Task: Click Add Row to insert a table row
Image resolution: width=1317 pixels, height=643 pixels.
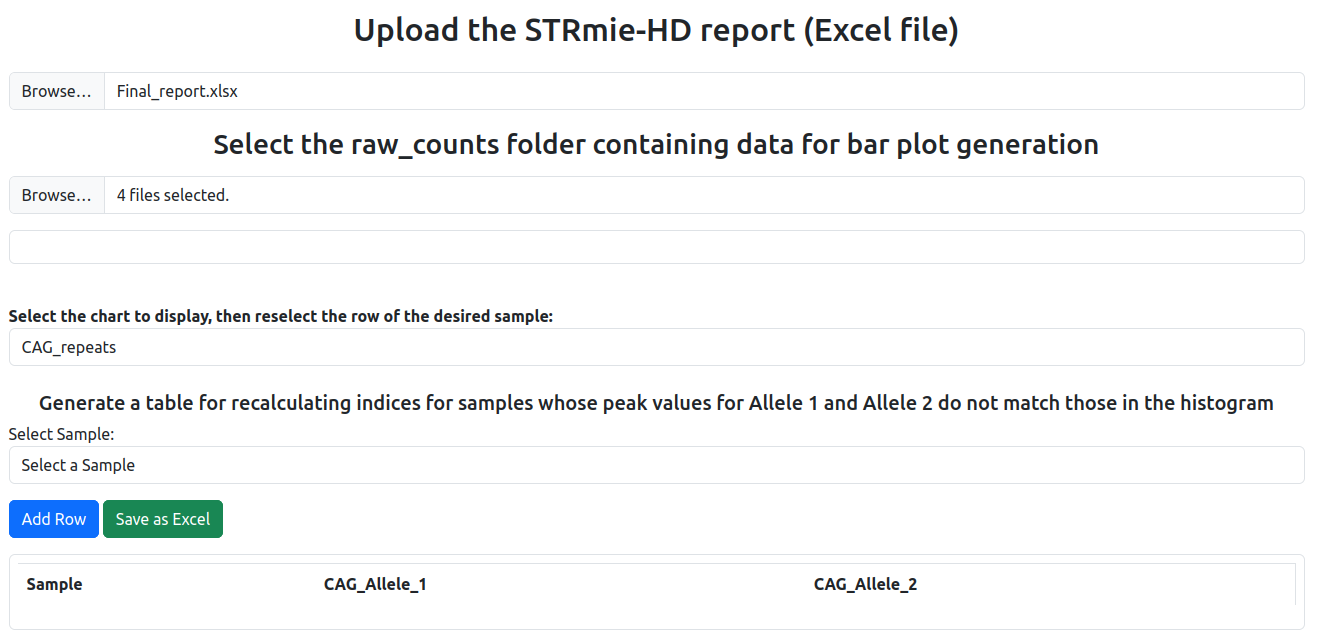Action: pyautogui.click(x=53, y=519)
